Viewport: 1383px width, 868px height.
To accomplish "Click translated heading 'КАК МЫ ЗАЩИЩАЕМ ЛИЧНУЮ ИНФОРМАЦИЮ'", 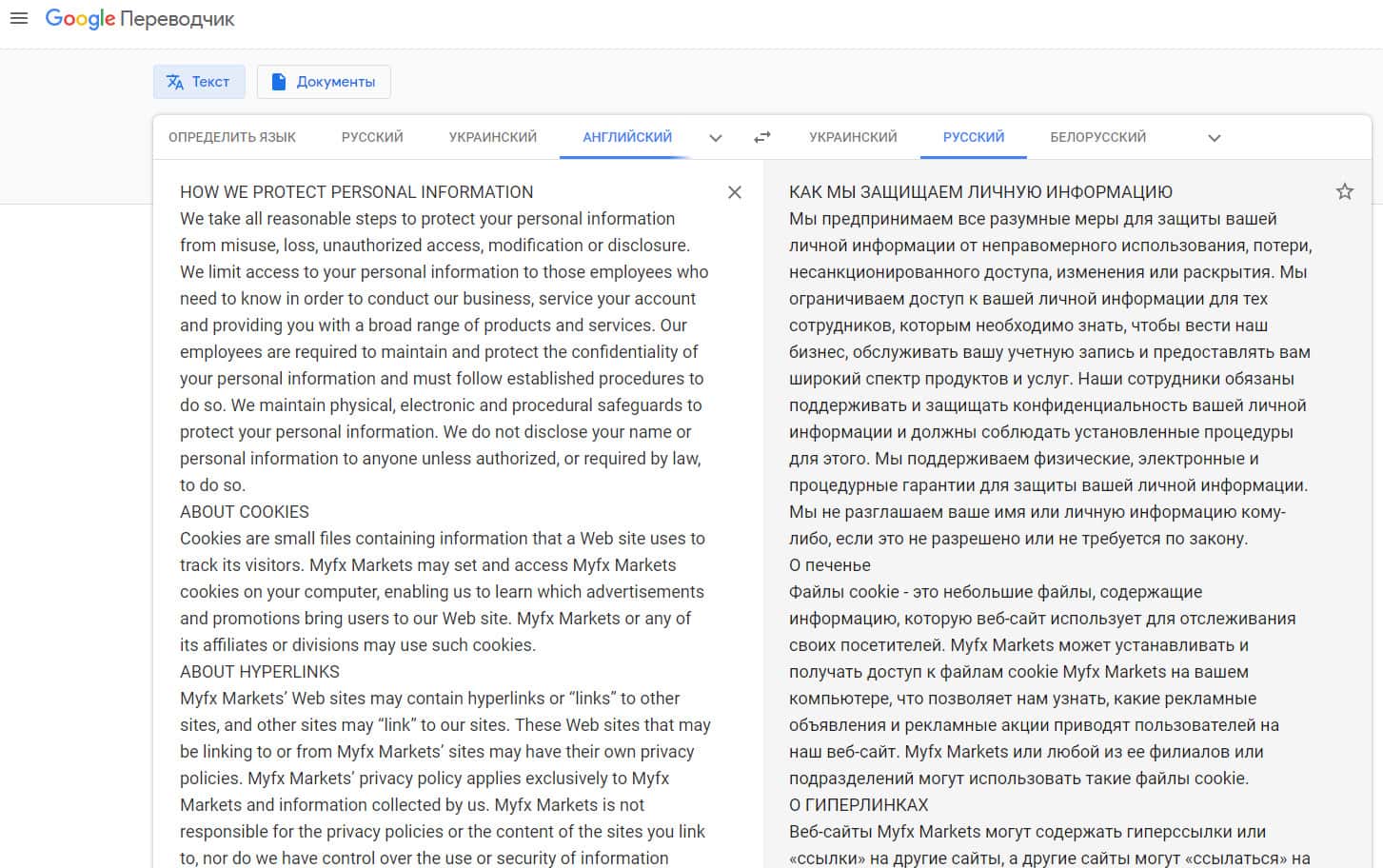I will [x=980, y=192].
